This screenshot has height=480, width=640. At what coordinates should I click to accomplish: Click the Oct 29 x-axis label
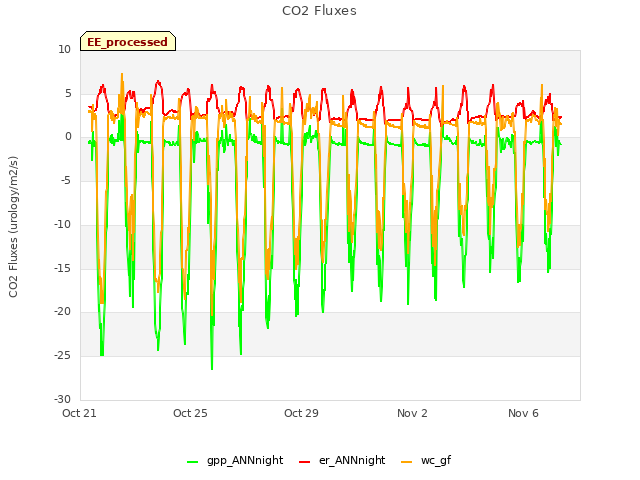coord(301,413)
